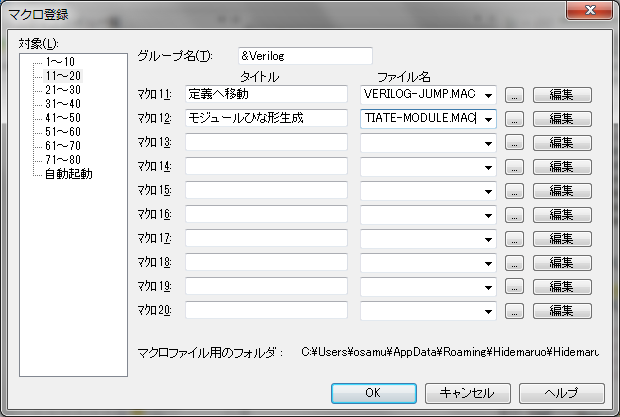Close the マクロ登録 dialog window
This screenshot has height=417, width=620.
coord(589,12)
